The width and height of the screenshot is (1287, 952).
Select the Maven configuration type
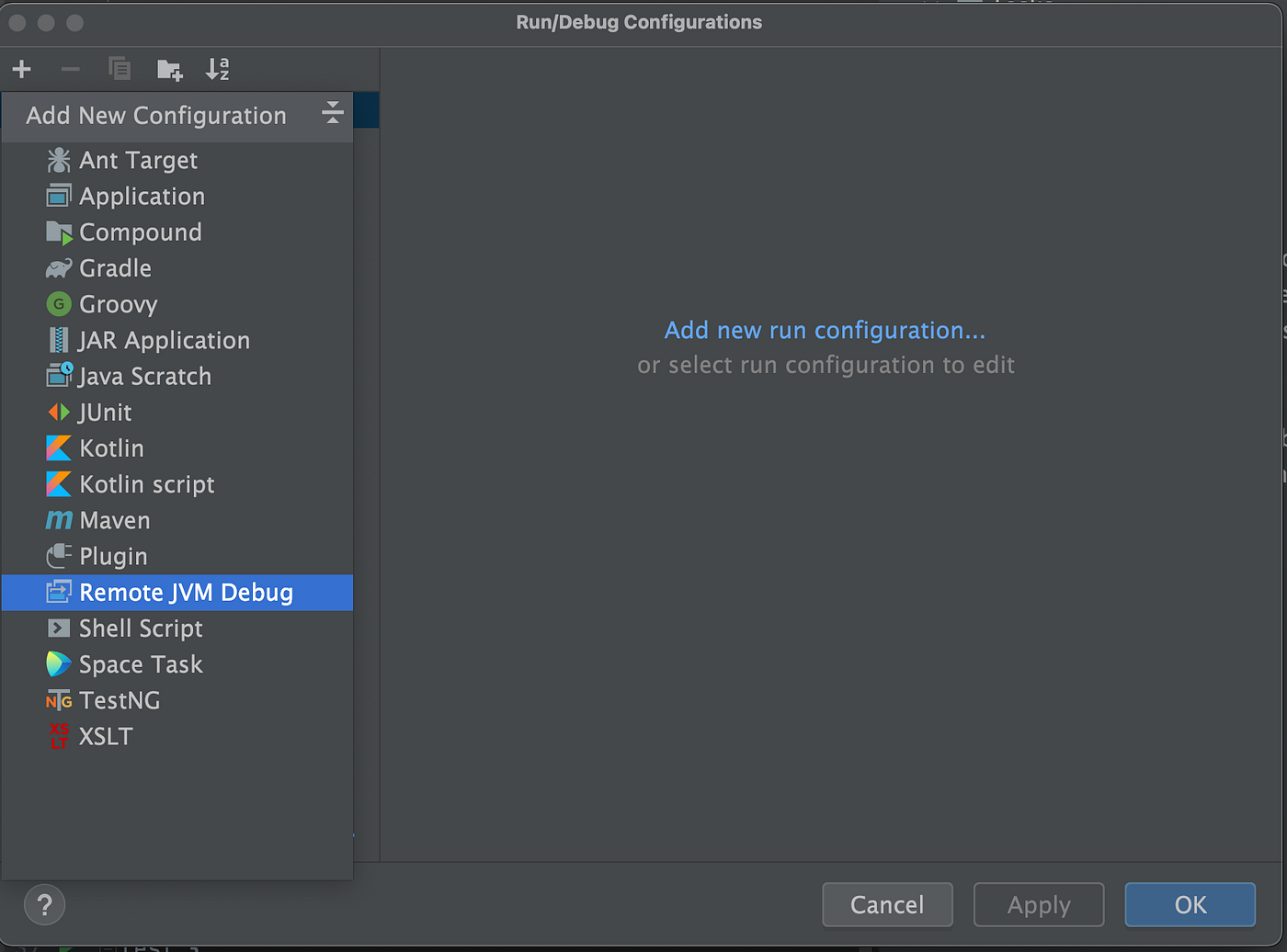coord(114,520)
